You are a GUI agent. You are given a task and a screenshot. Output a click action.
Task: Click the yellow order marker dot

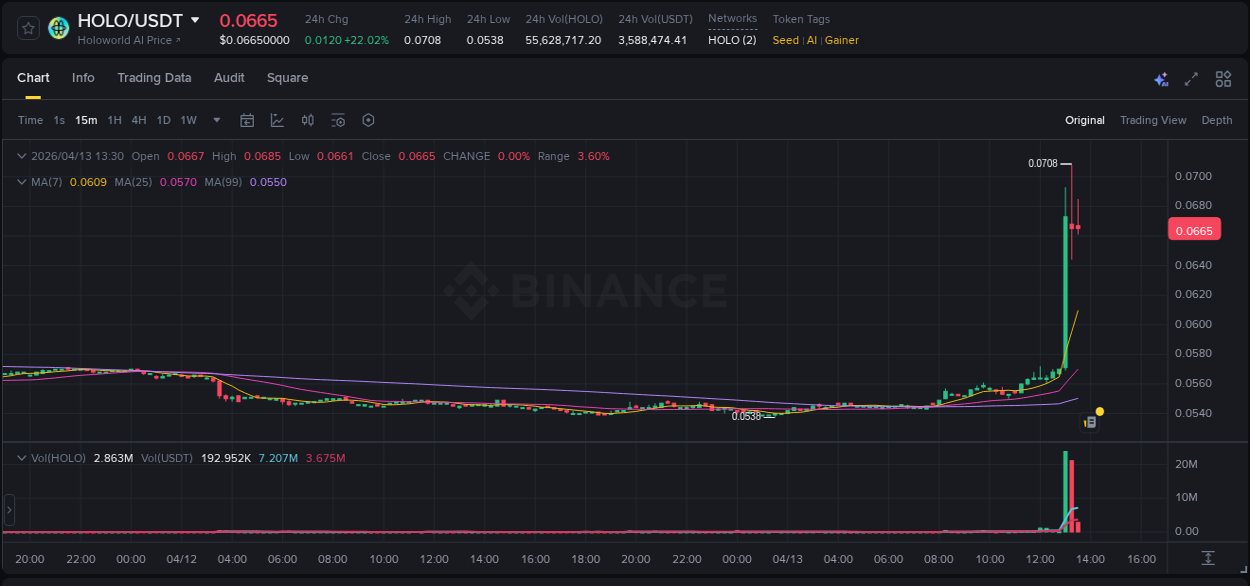(x=1099, y=412)
